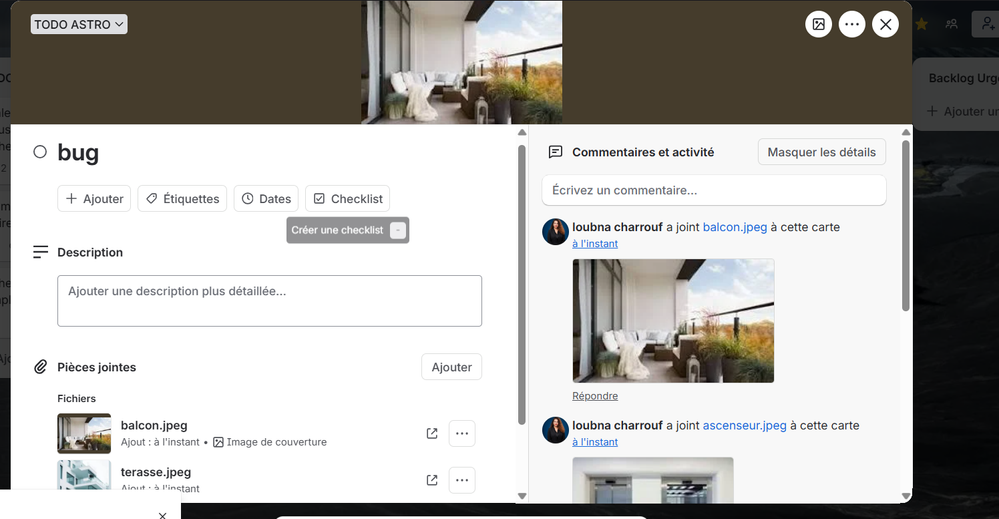This screenshot has height=519, width=999.
Task: Click loubna charrouf avatar on ascenseur.jpeg activity
Action: pos(556,430)
